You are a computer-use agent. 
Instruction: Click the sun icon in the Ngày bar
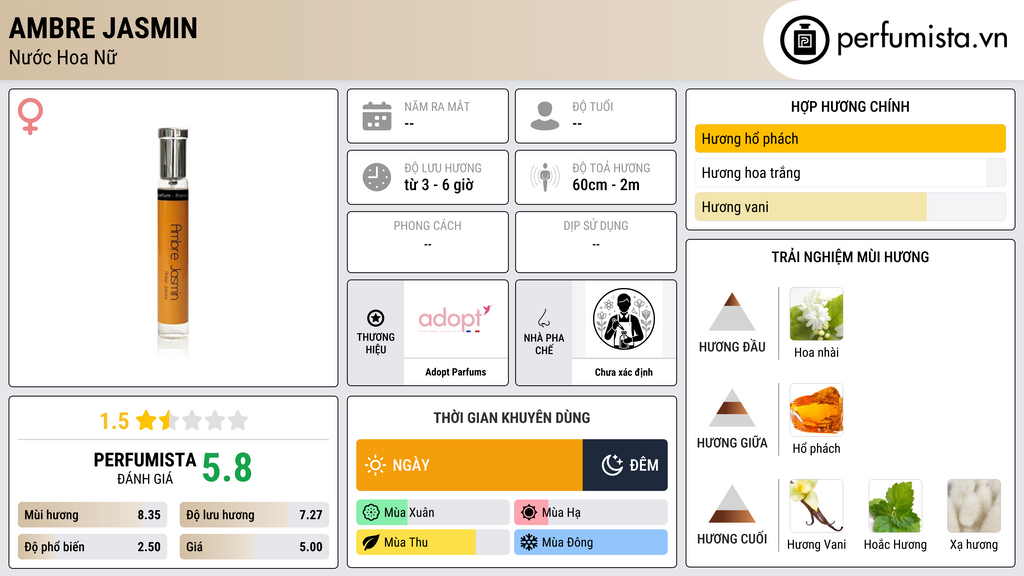point(376,465)
